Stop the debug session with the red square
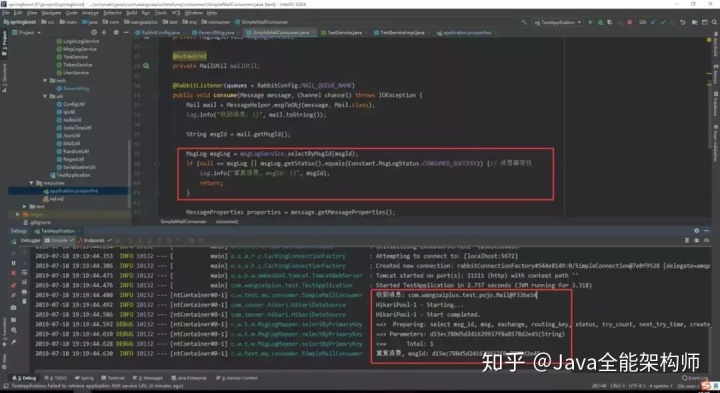 click(x=13, y=273)
